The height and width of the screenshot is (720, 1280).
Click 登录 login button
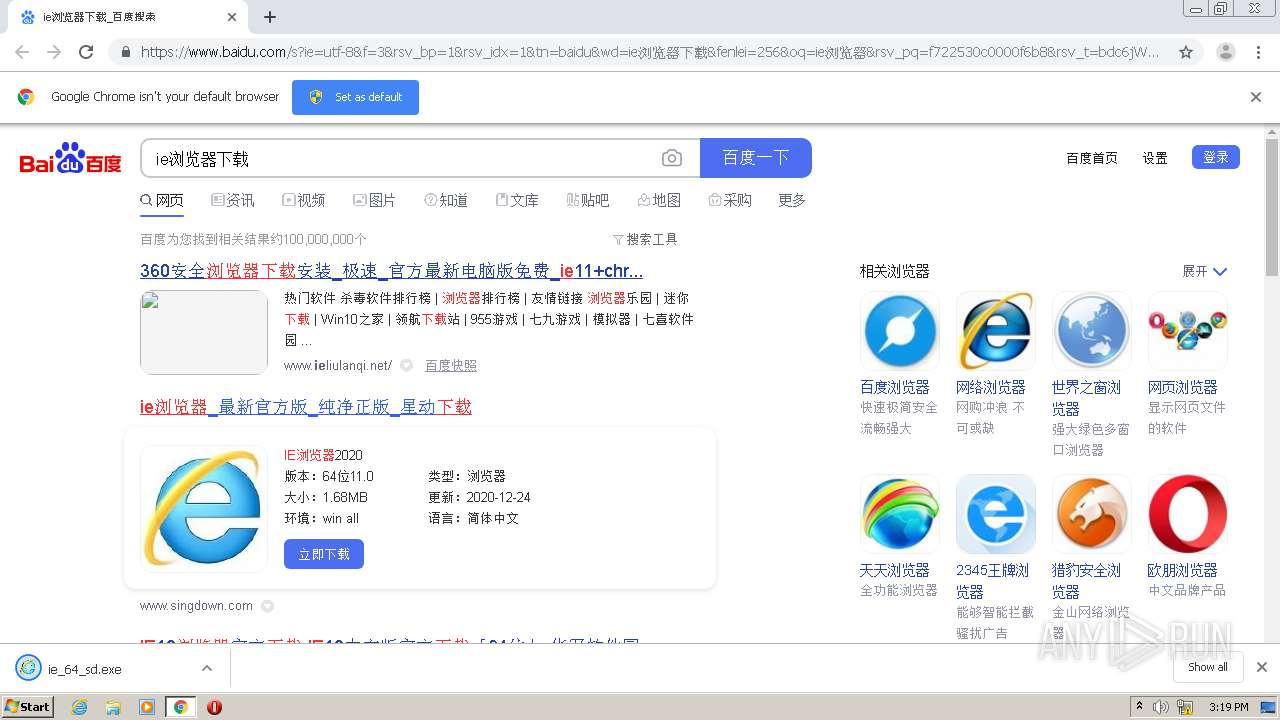[x=1216, y=157]
